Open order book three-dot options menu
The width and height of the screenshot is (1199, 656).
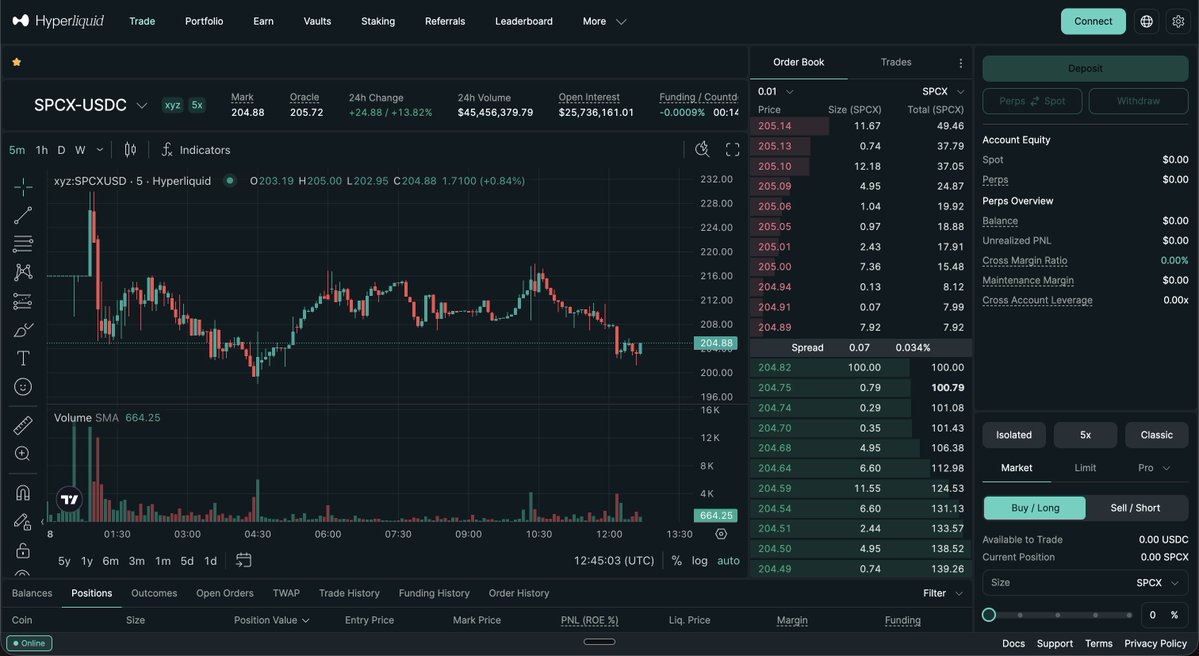[x=960, y=63]
